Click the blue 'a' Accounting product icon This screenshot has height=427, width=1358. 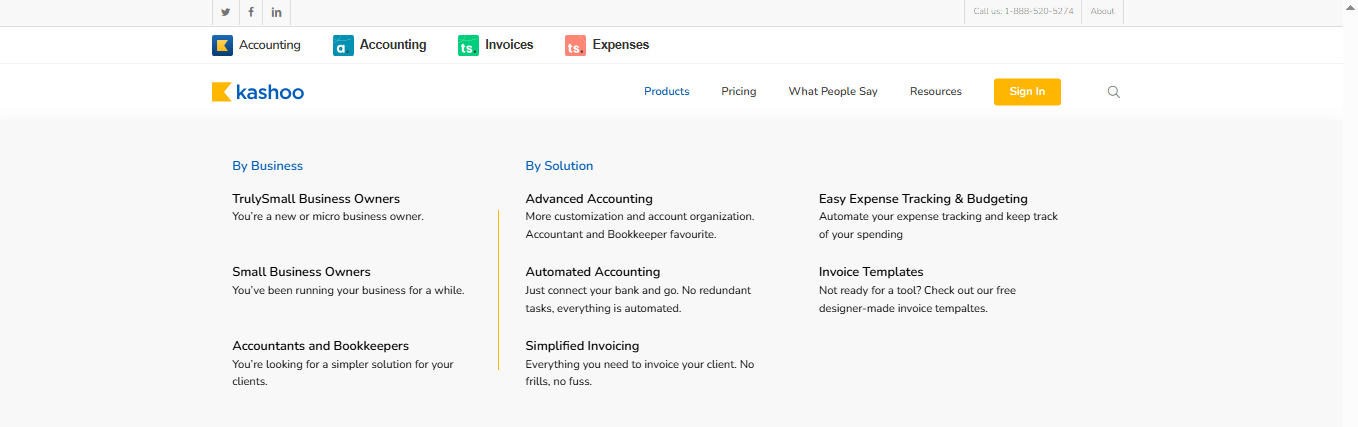tap(343, 45)
